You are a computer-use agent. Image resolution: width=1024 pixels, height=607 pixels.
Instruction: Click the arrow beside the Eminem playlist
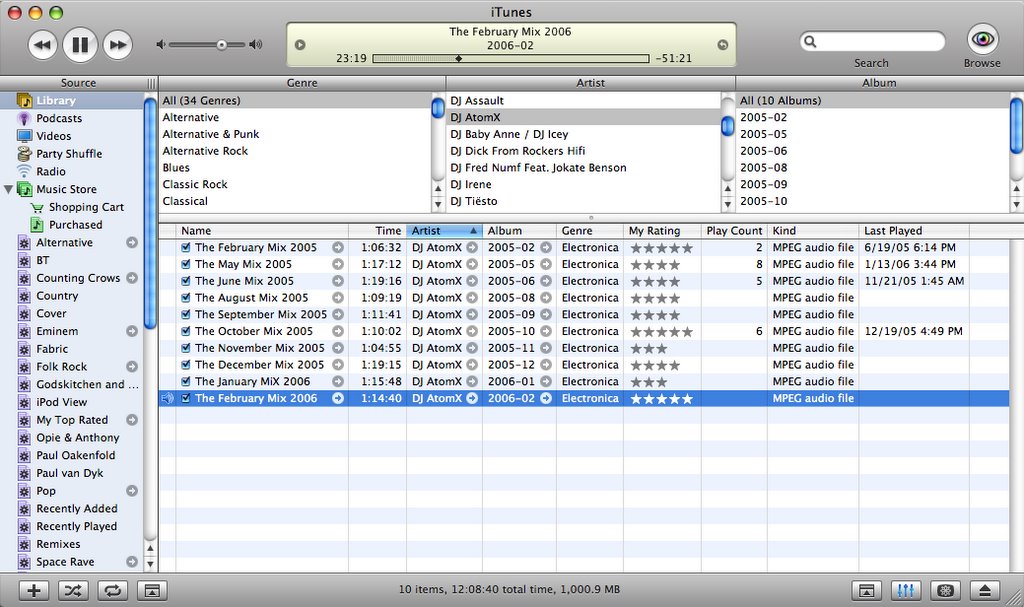132,331
